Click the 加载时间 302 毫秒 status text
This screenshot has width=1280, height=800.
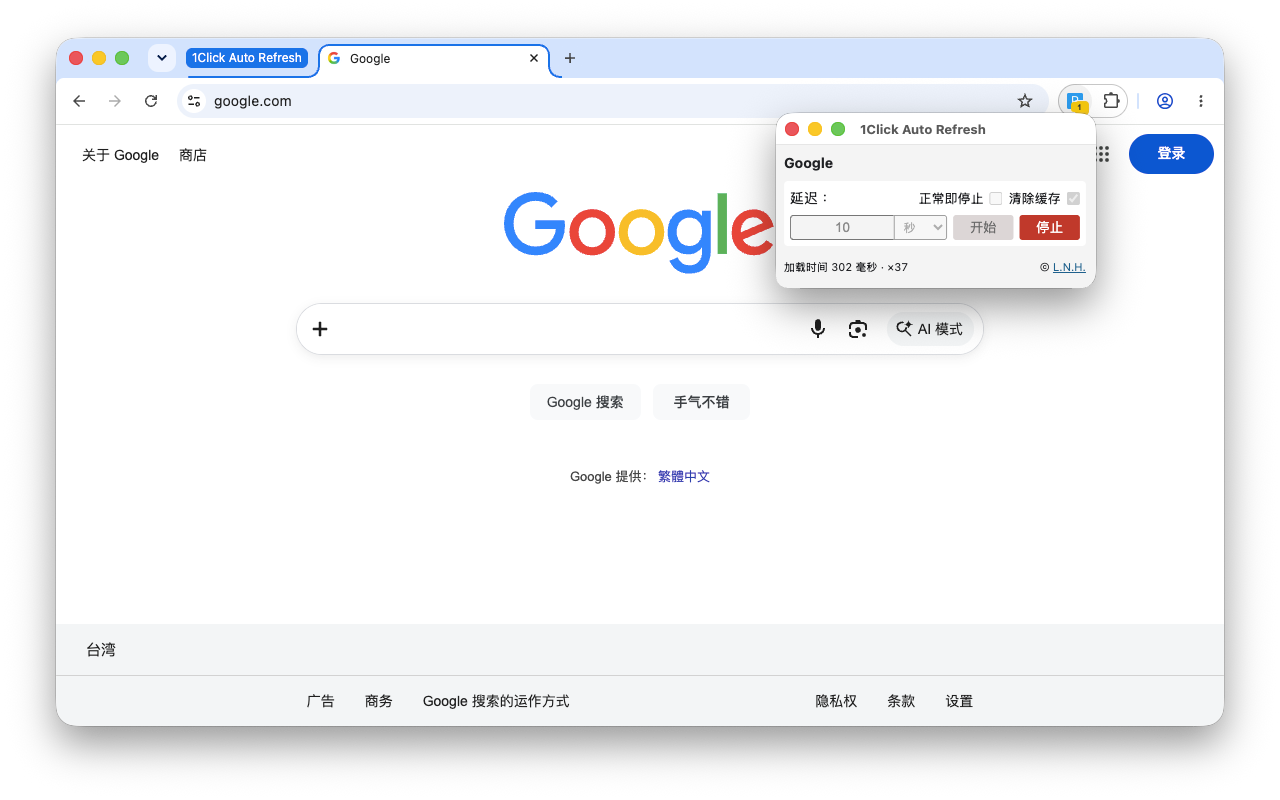(830, 267)
